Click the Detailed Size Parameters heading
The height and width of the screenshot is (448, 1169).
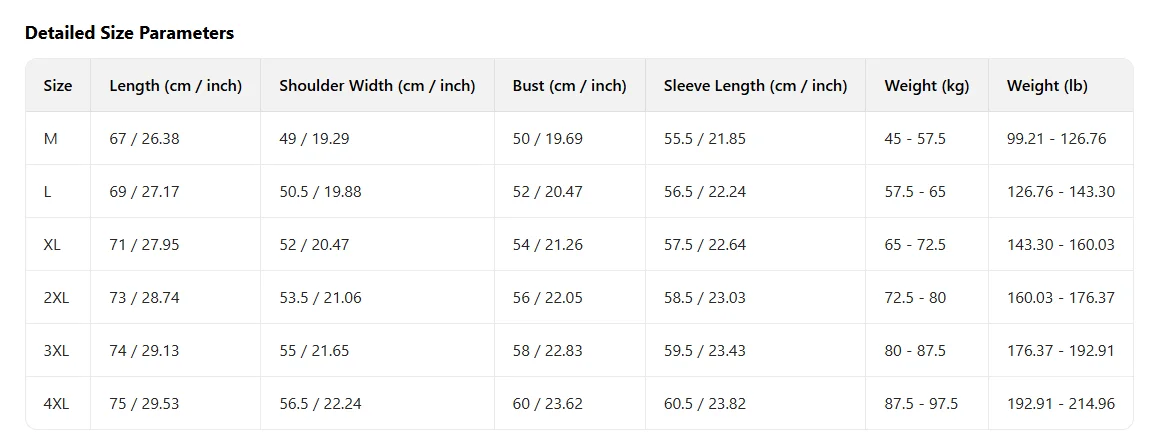click(x=129, y=33)
